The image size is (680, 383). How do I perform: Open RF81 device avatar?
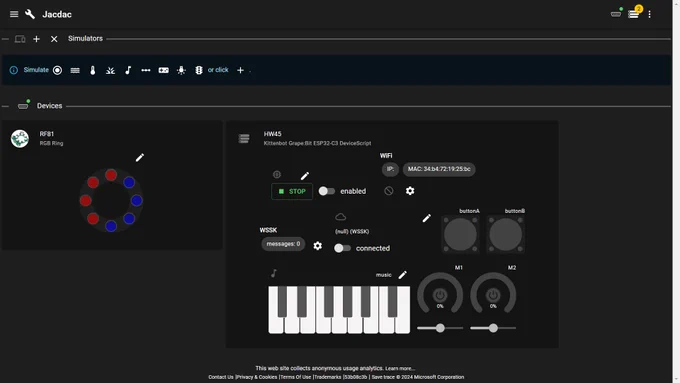click(x=20, y=139)
